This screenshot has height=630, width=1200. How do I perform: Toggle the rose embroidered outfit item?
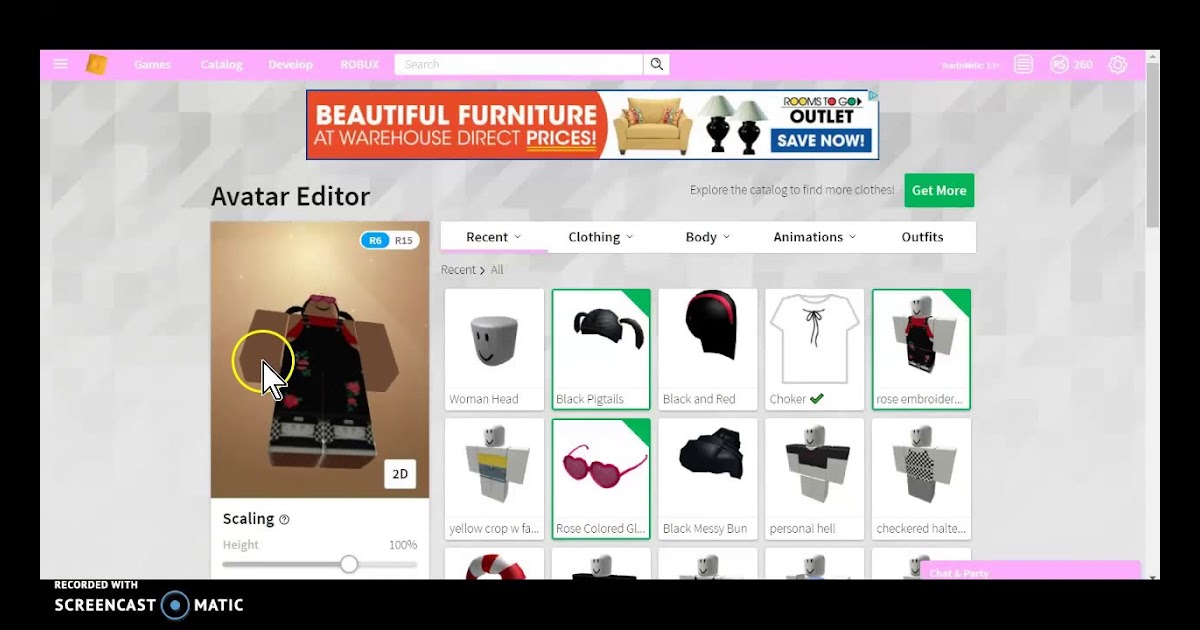(922, 349)
